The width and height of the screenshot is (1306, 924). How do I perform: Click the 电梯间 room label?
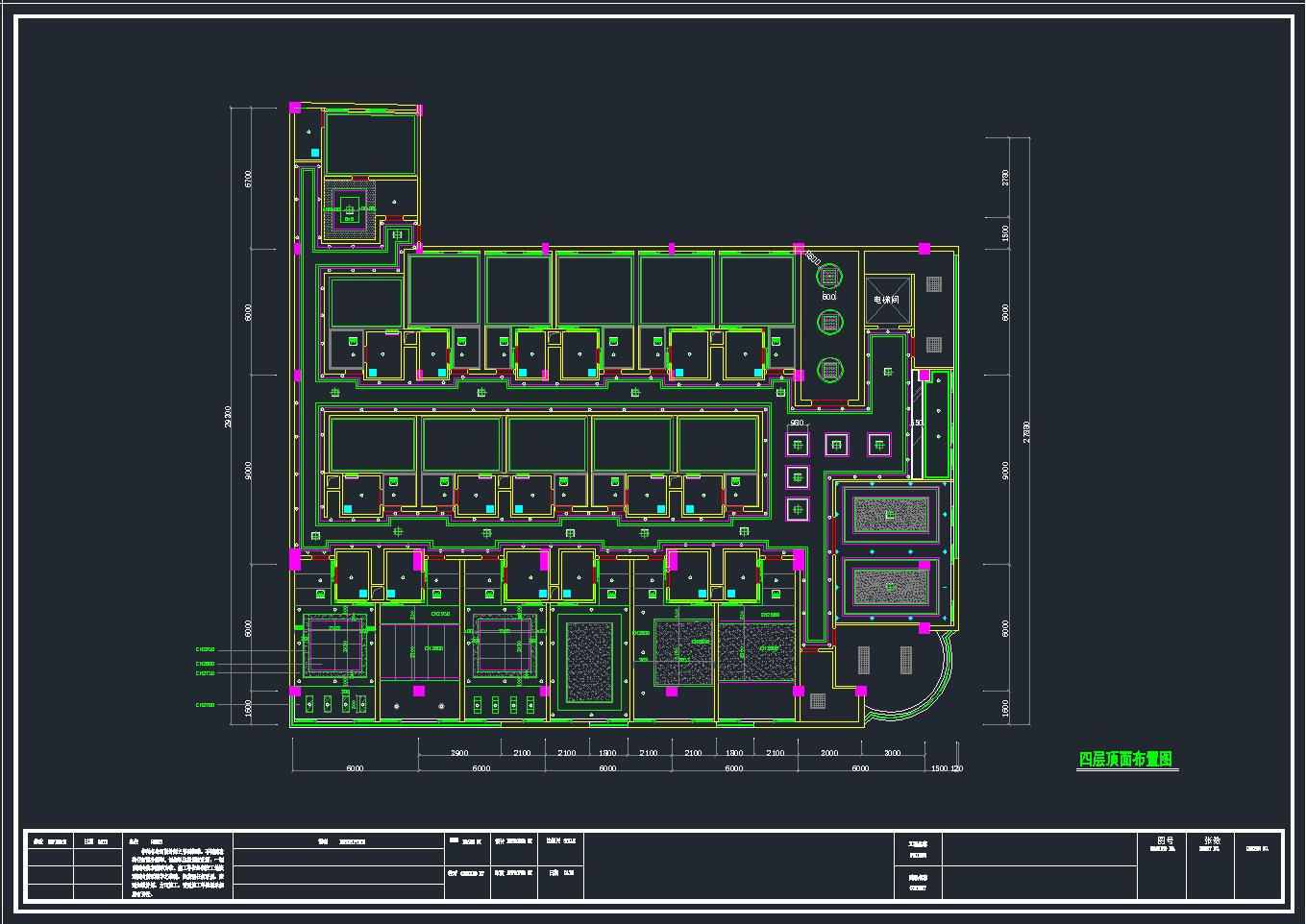coord(886,301)
